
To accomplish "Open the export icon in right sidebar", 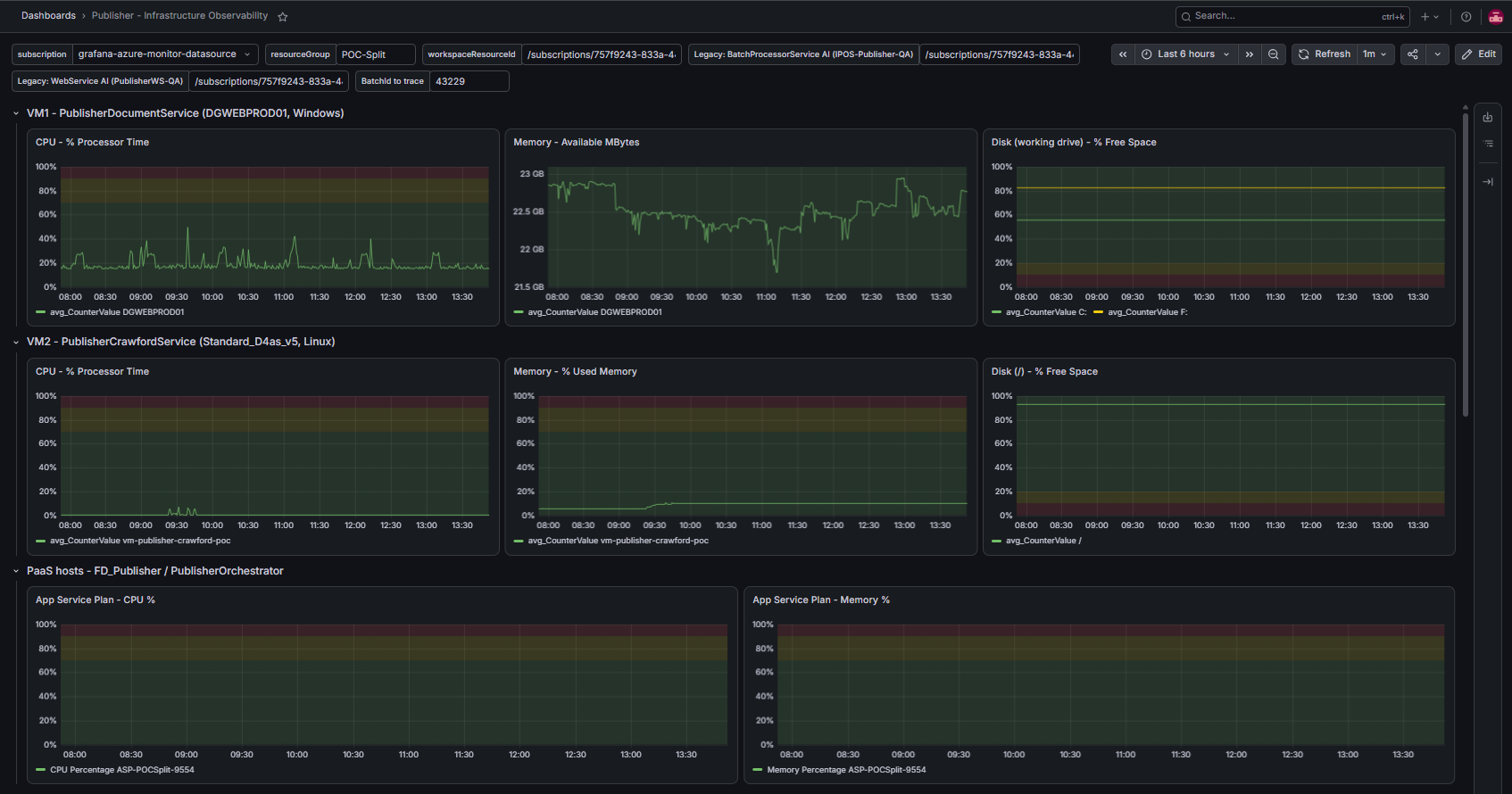I will (x=1488, y=117).
